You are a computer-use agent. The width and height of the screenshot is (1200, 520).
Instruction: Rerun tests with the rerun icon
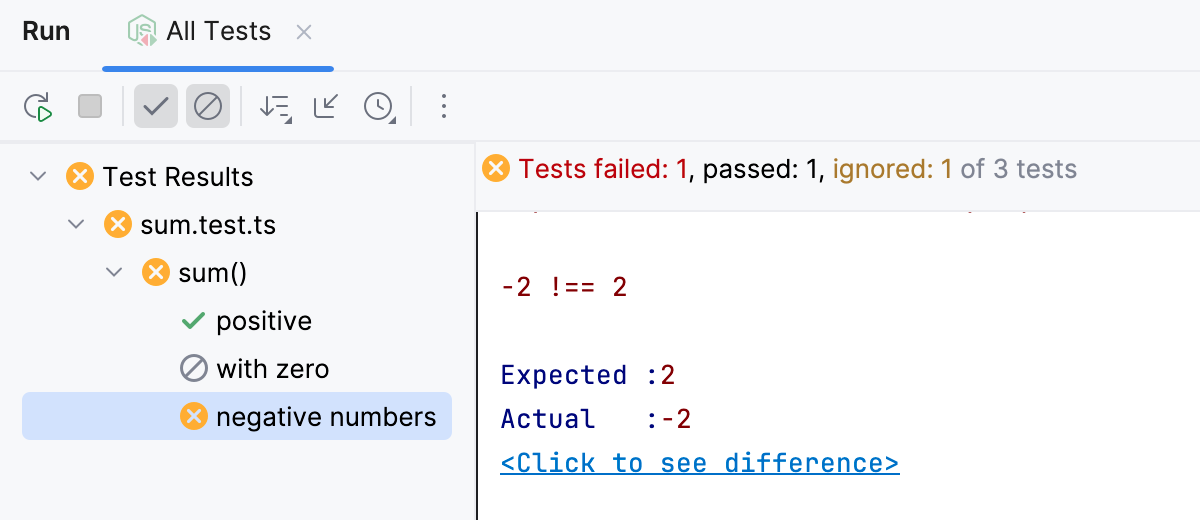click(38, 106)
